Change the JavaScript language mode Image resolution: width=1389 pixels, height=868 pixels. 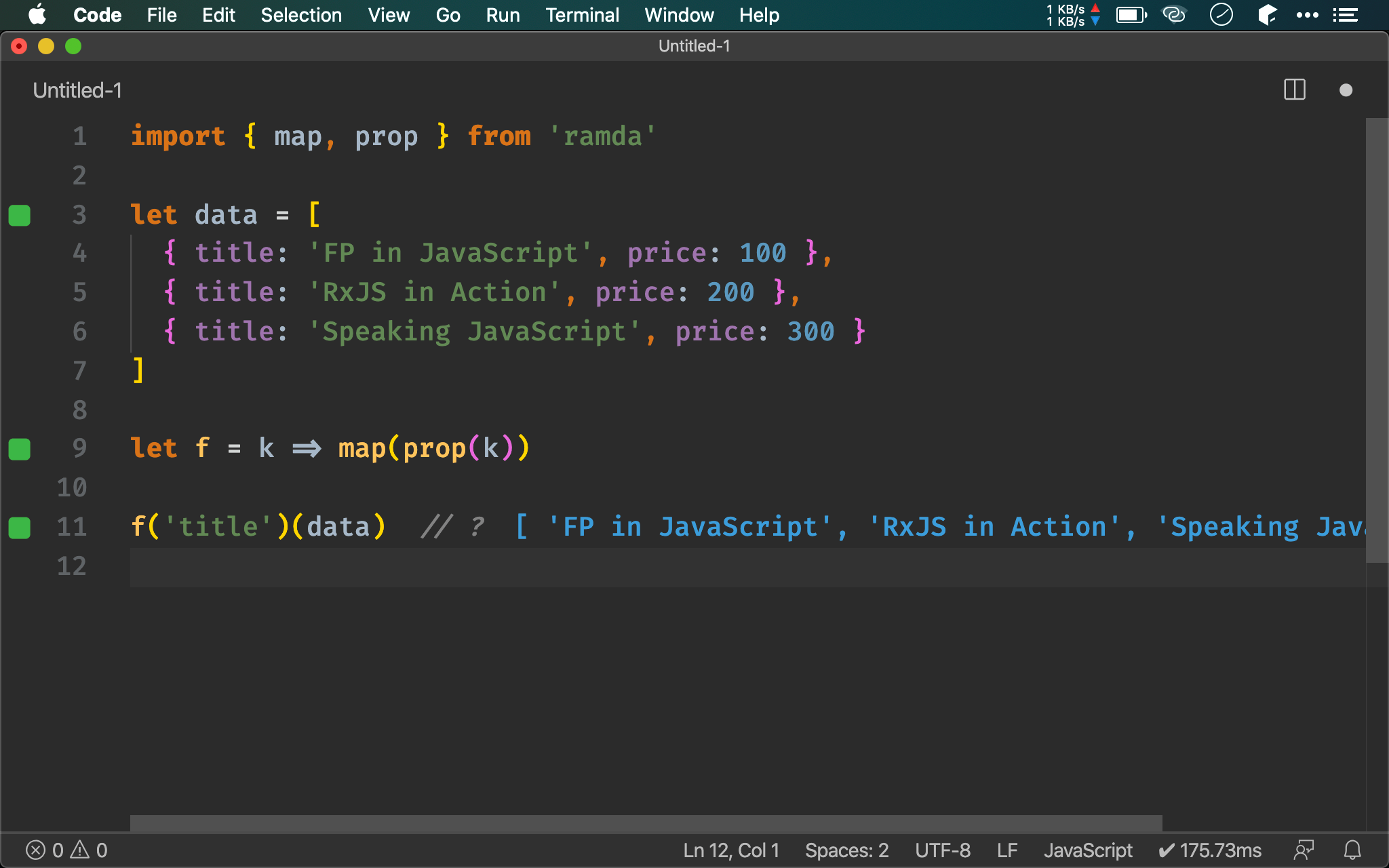(x=1088, y=850)
